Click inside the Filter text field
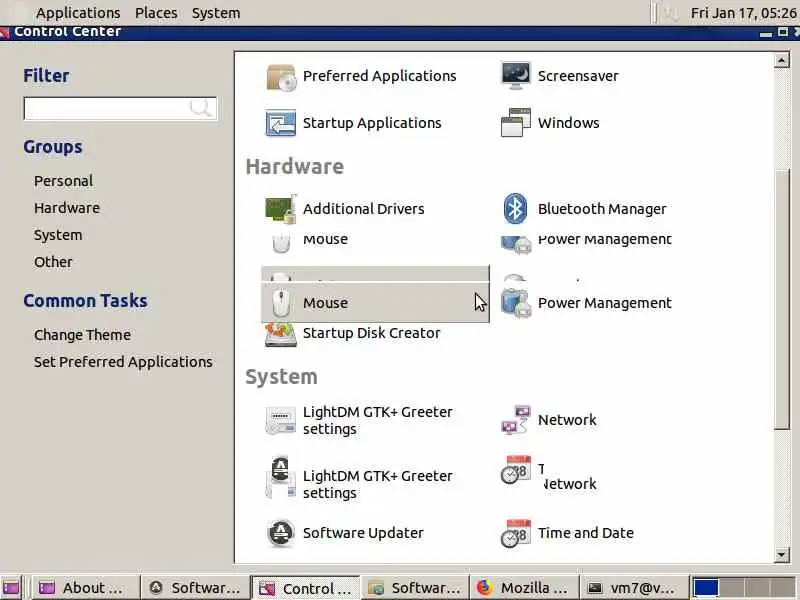The width and height of the screenshot is (800, 600). click(120, 108)
